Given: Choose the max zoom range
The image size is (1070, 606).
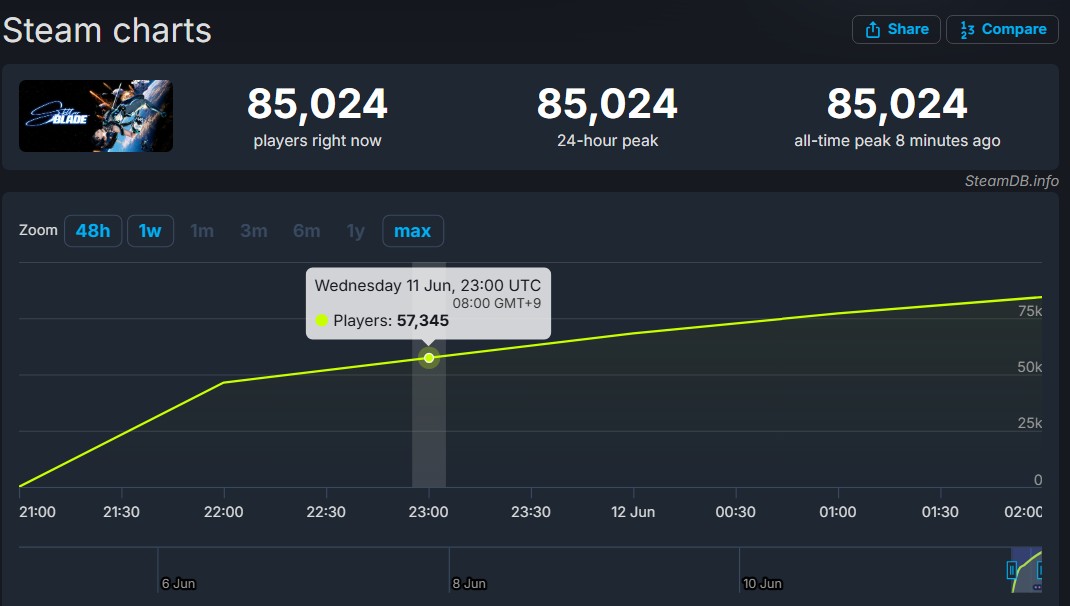Looking at the screenshot, I should [x=413, y=231].
